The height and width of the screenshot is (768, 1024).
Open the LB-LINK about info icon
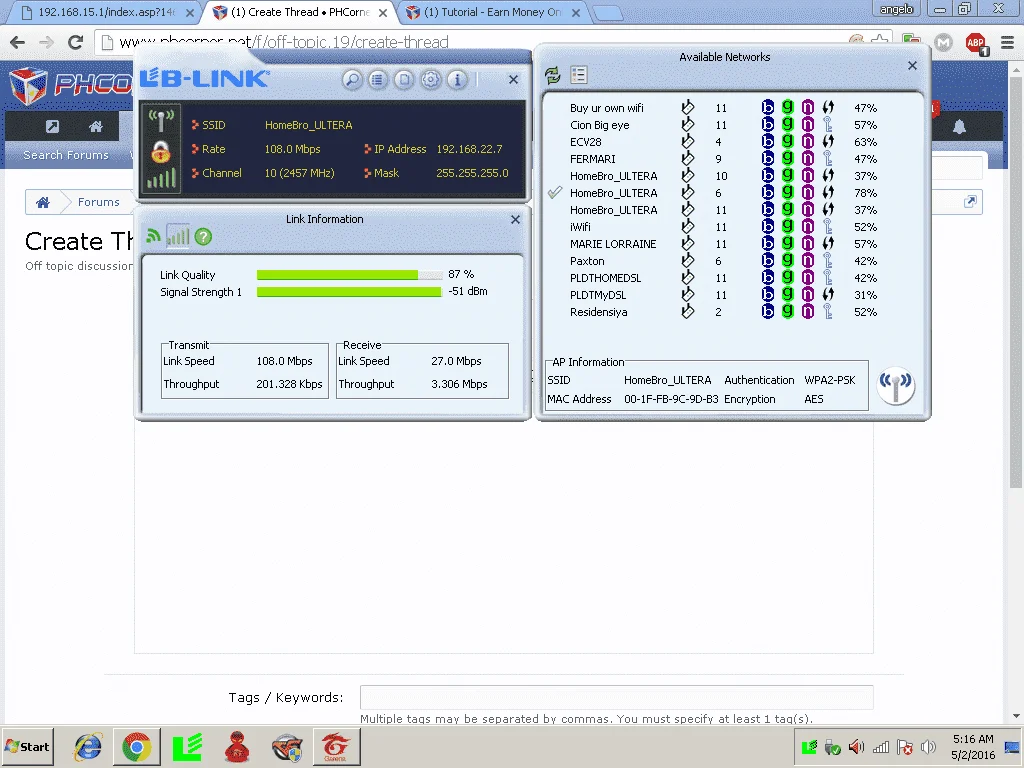(457, 80)
